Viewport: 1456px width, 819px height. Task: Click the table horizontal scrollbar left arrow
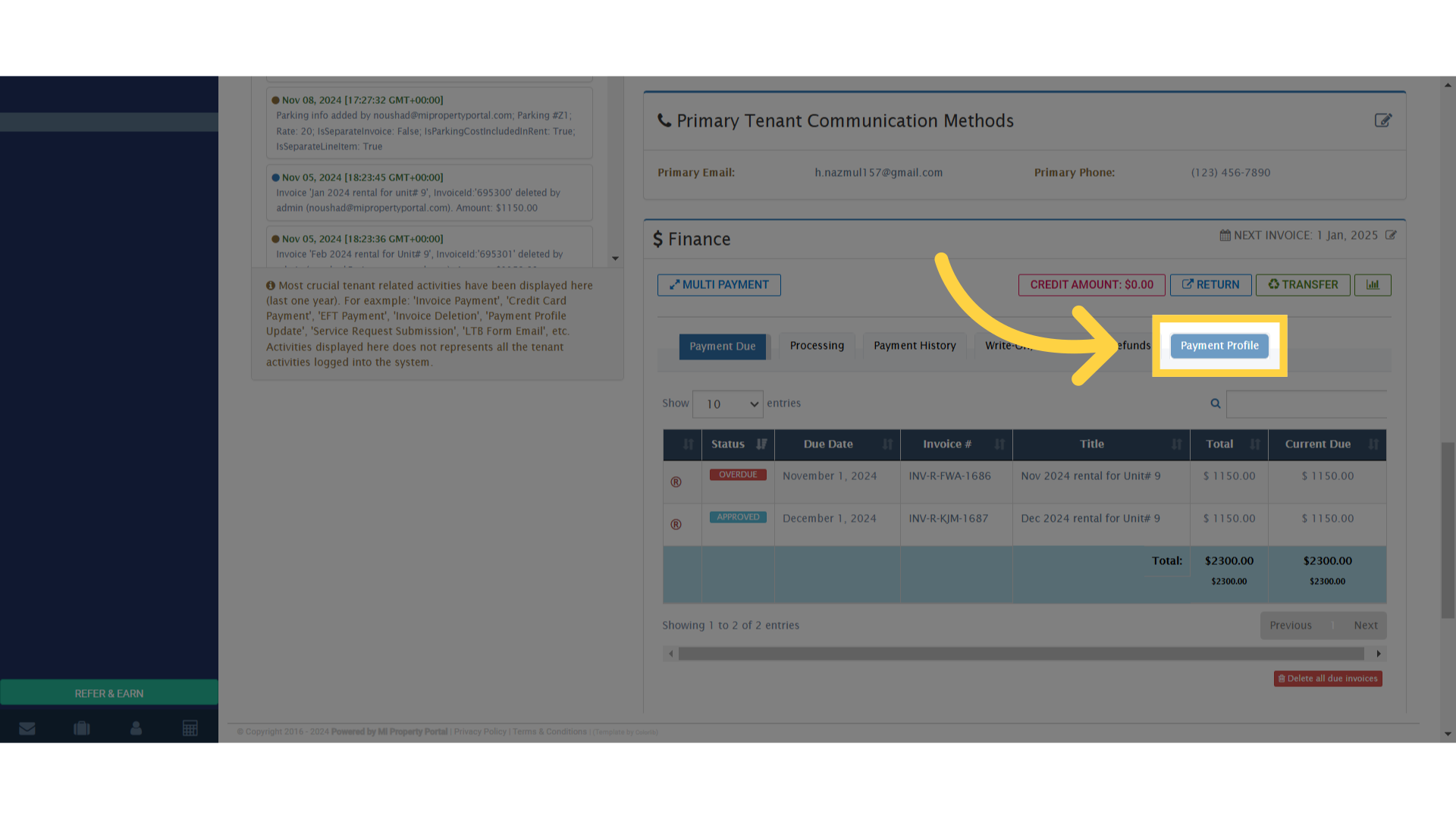tap(670, 654)
